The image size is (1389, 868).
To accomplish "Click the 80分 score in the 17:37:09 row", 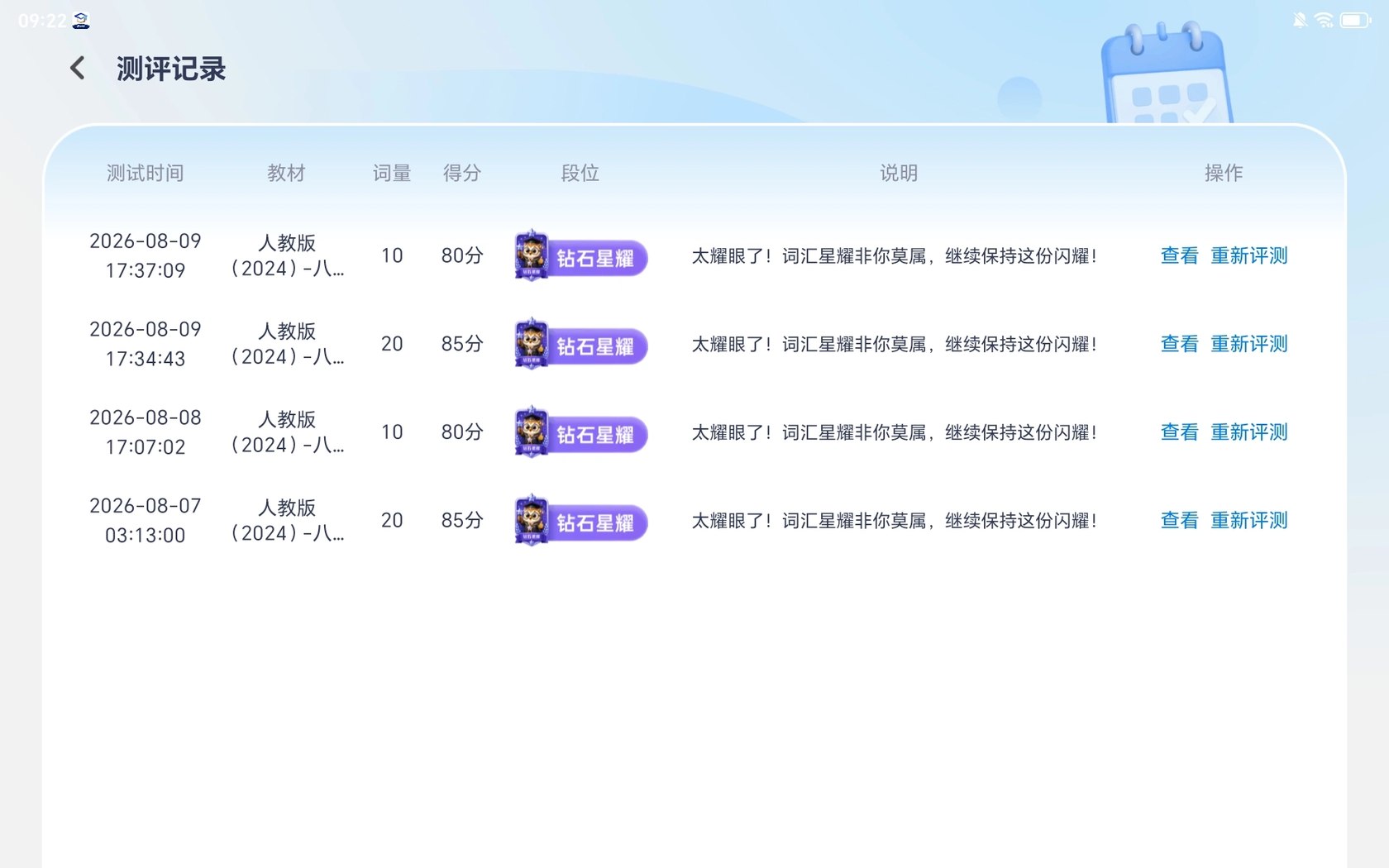I will pyautogui.click(x=462, y=255).
